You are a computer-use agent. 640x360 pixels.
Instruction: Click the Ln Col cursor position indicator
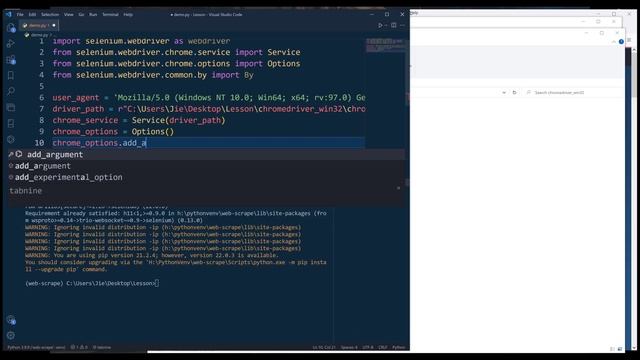tap(324, 347)
